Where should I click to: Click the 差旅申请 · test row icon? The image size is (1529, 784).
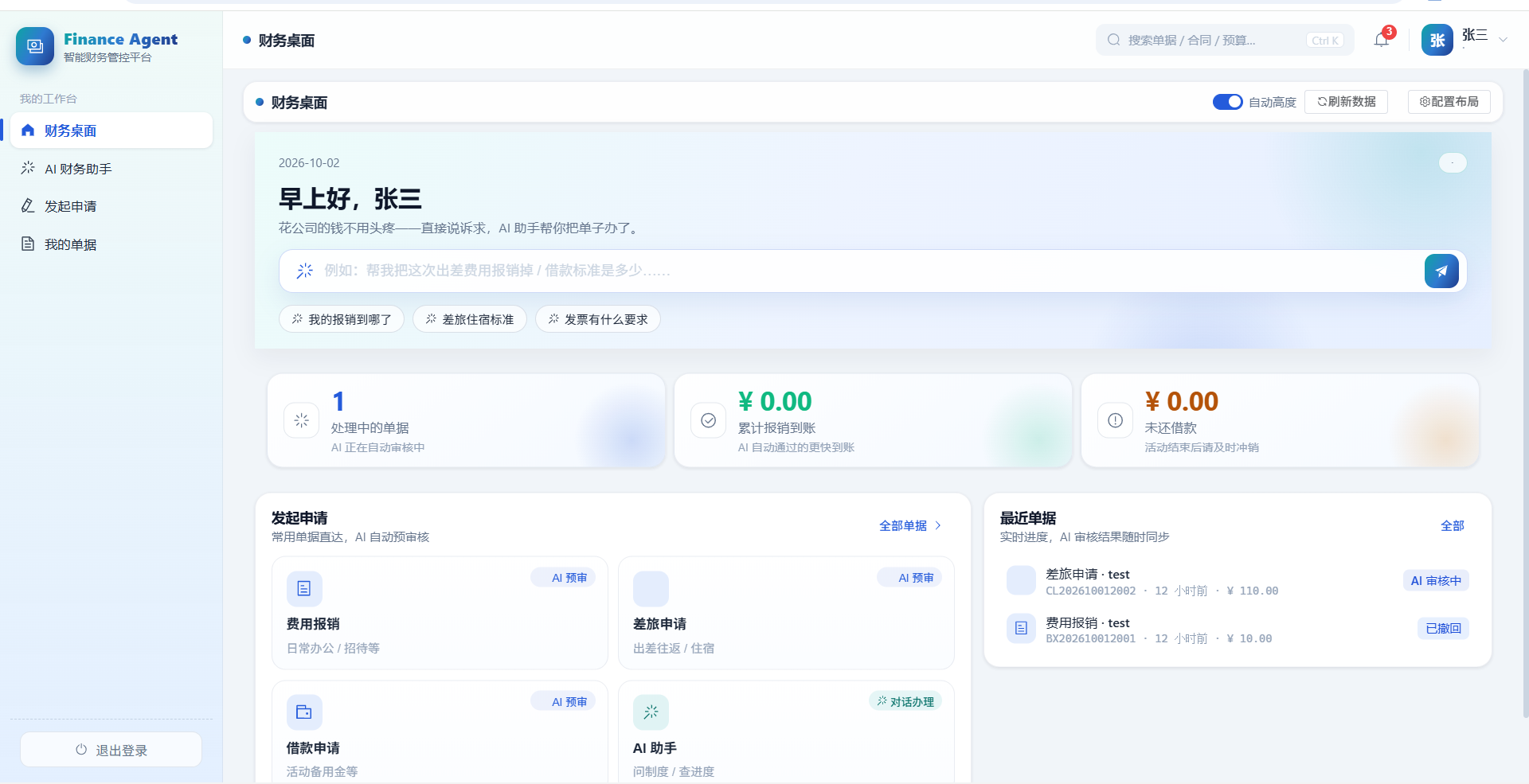point(1021,580)
